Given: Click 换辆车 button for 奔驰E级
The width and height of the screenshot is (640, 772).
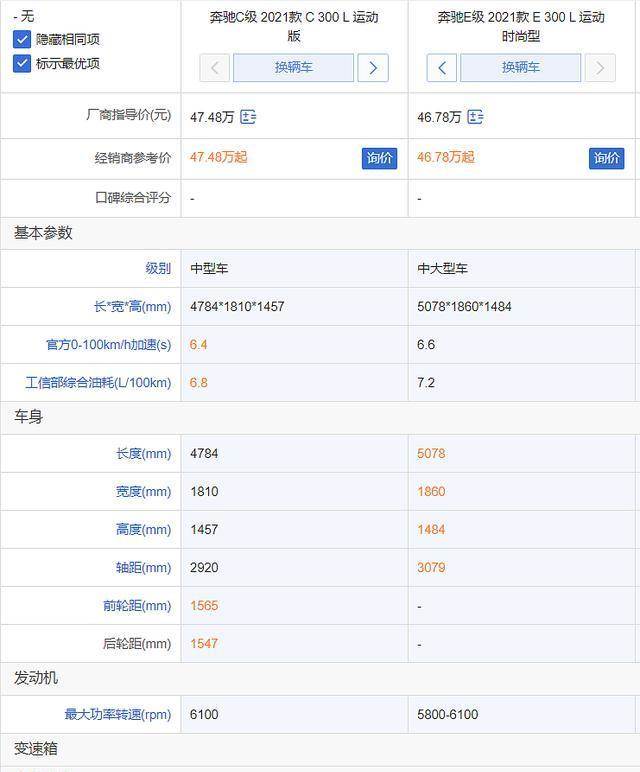Looking at the screenshot, I should pyautogui.click(x=520, y=68).
